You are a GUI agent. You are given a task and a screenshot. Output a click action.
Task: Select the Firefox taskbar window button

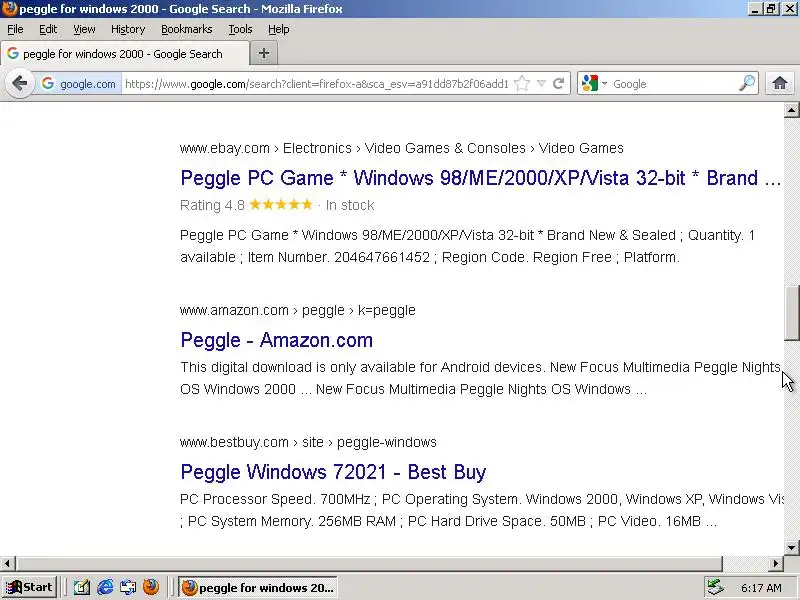point(258,588)
